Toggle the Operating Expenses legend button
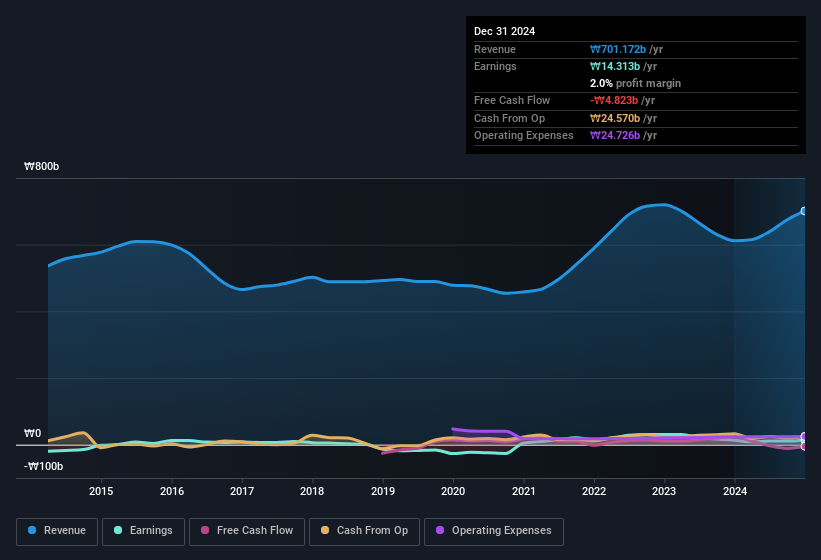 (493, 531)
